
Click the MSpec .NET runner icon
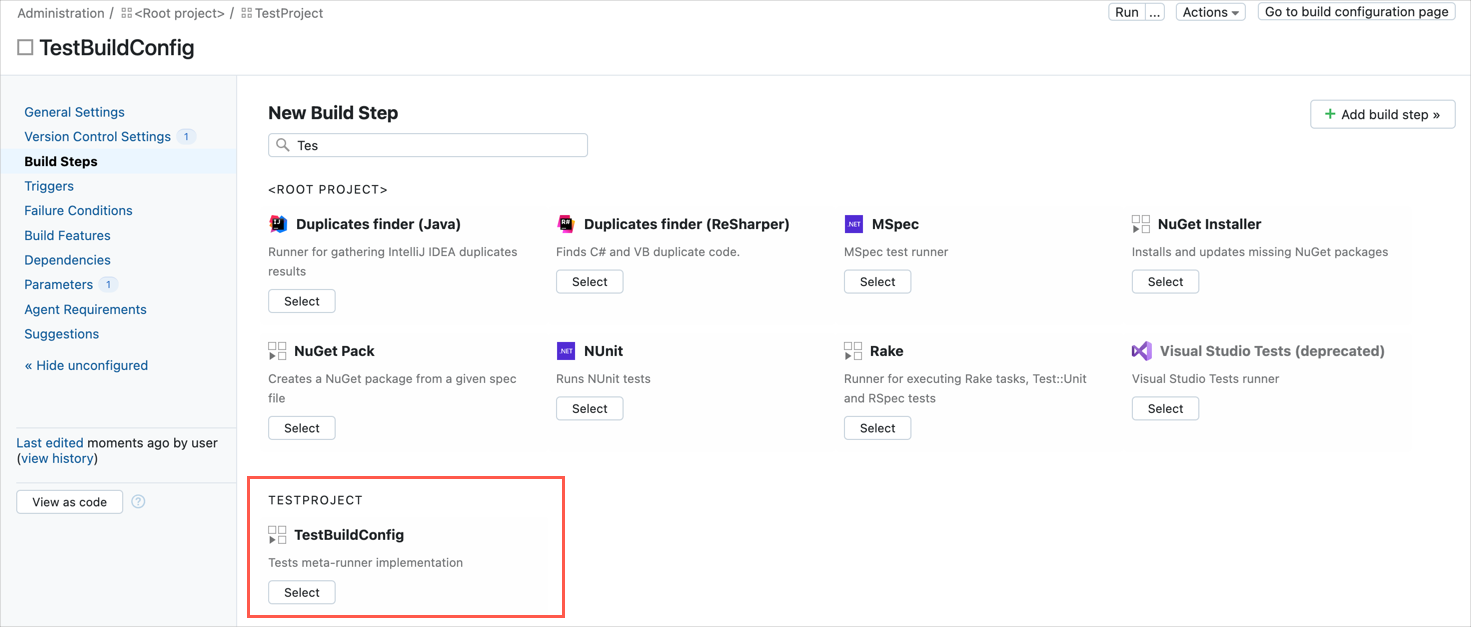pos(854,223)
